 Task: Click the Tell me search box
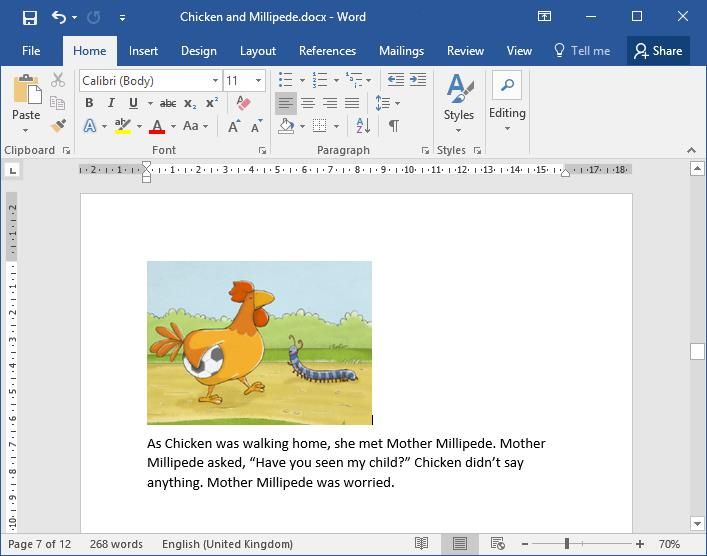click(x=582, y=51)
